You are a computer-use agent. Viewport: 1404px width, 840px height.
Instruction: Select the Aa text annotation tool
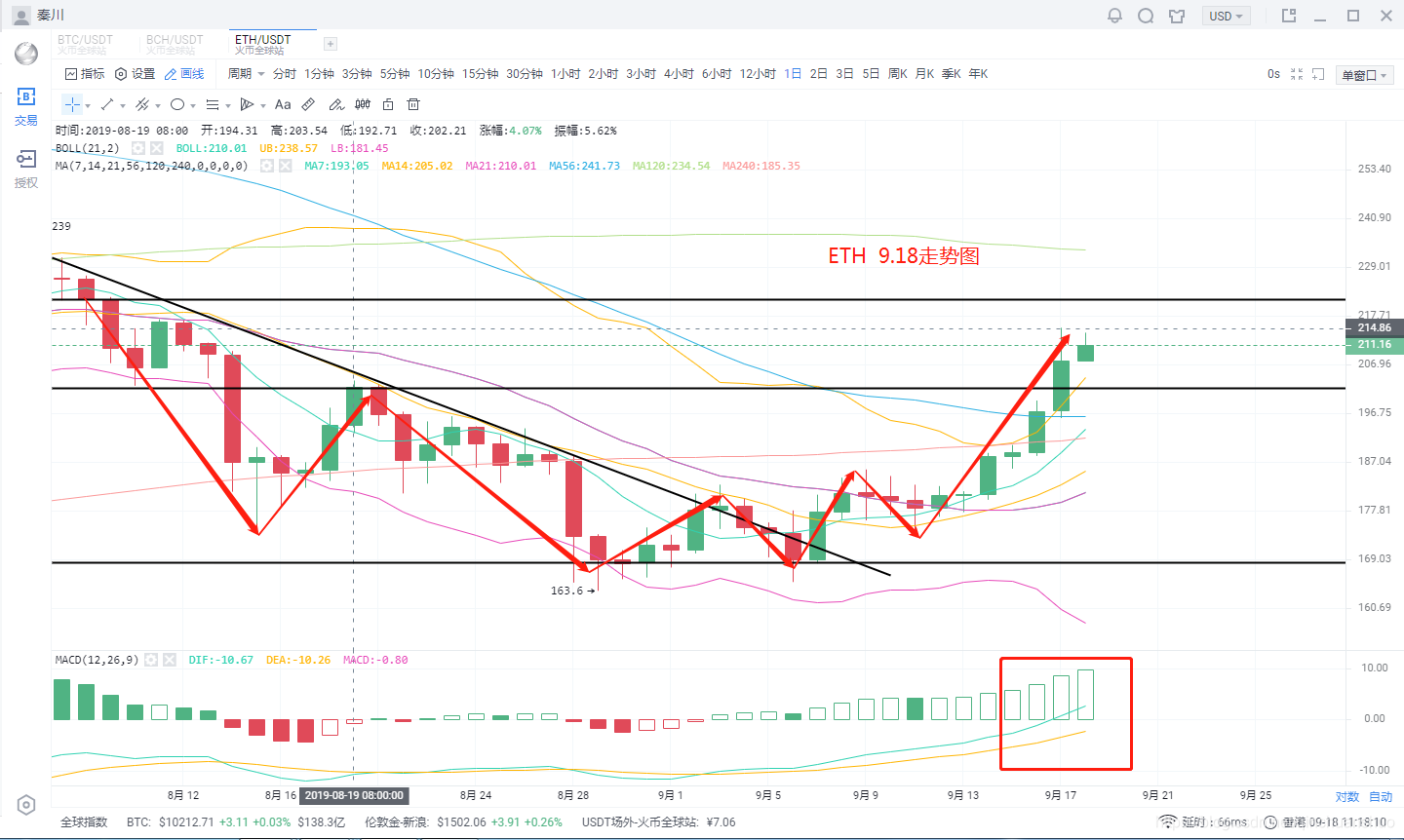tap(283, 104)
